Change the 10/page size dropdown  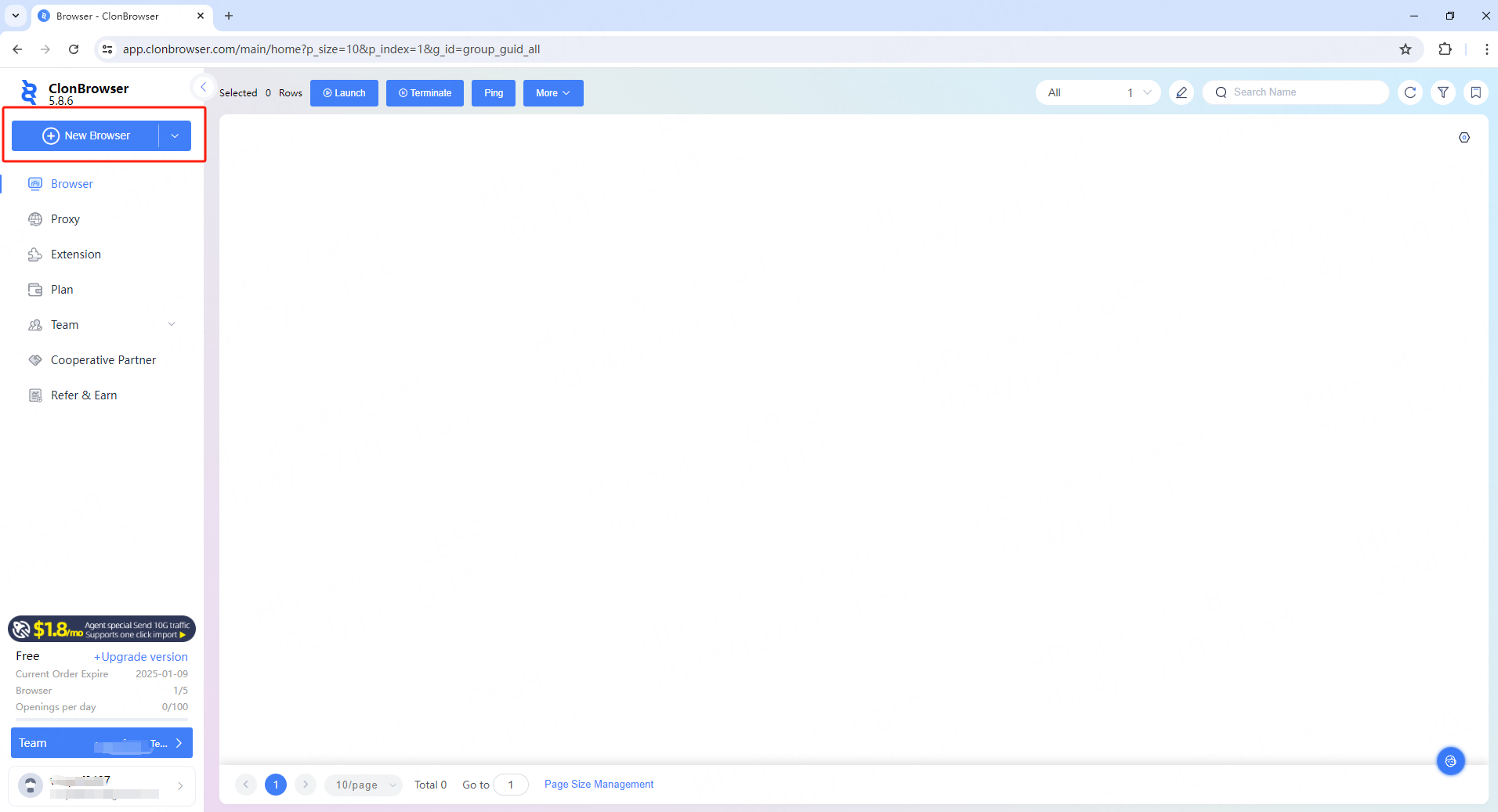(x=364, y=785)
